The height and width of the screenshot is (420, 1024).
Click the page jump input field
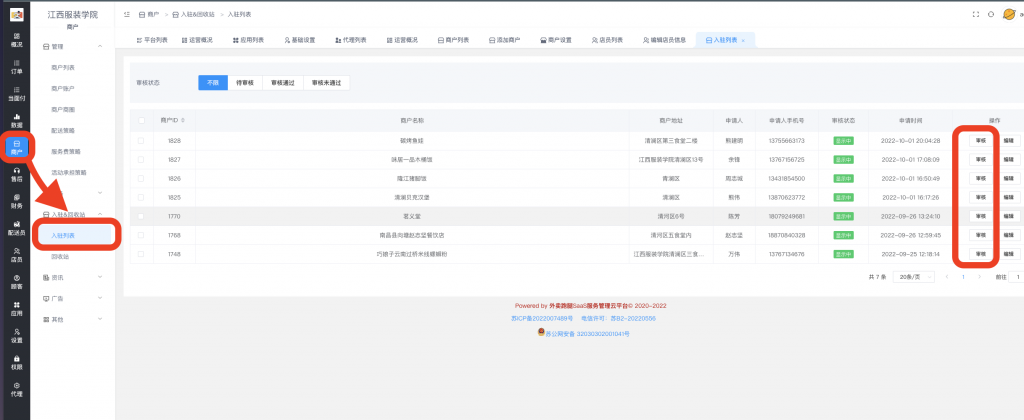pyautogui.click(x=1016, y=276)
